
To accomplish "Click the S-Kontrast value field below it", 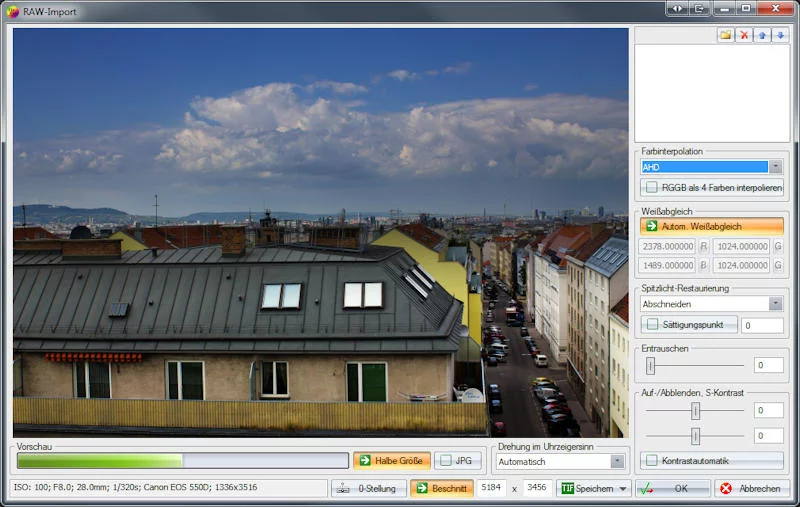I will click(768, 436).
